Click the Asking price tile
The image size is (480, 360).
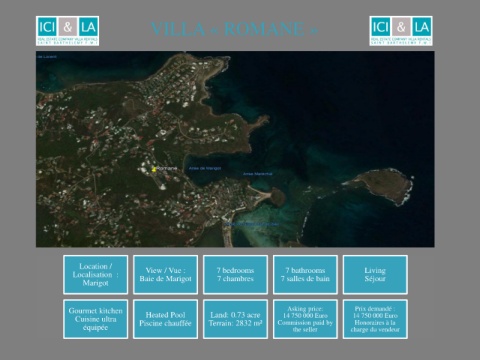305,319
